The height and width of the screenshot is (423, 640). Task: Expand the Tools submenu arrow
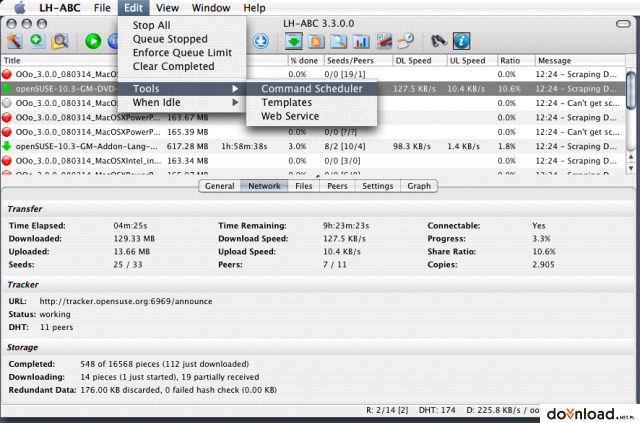[235, 89]
